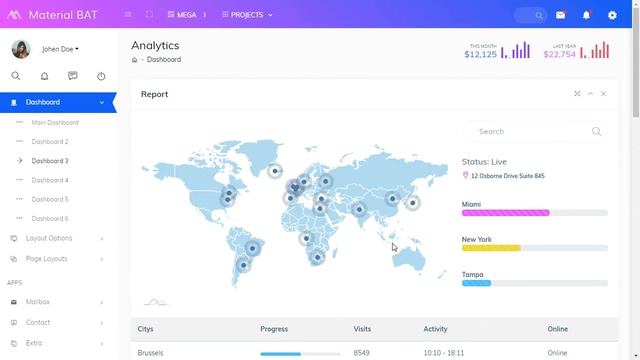This screenshot has height=360, width=640.
Task: Expand the Page Layouts arrow
Action: tap(102, 259)
